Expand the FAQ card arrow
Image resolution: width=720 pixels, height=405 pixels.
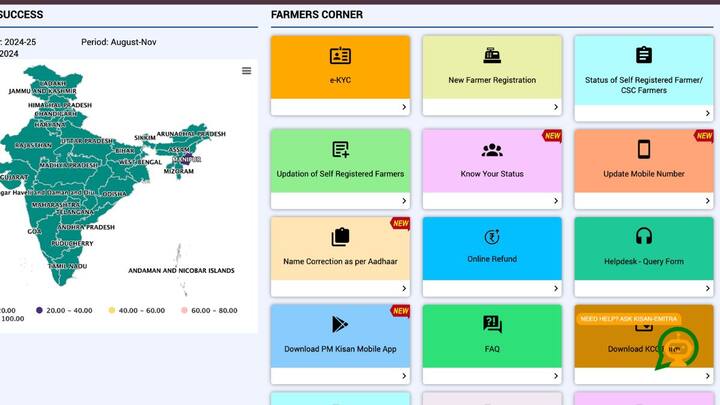click(556, 376)
